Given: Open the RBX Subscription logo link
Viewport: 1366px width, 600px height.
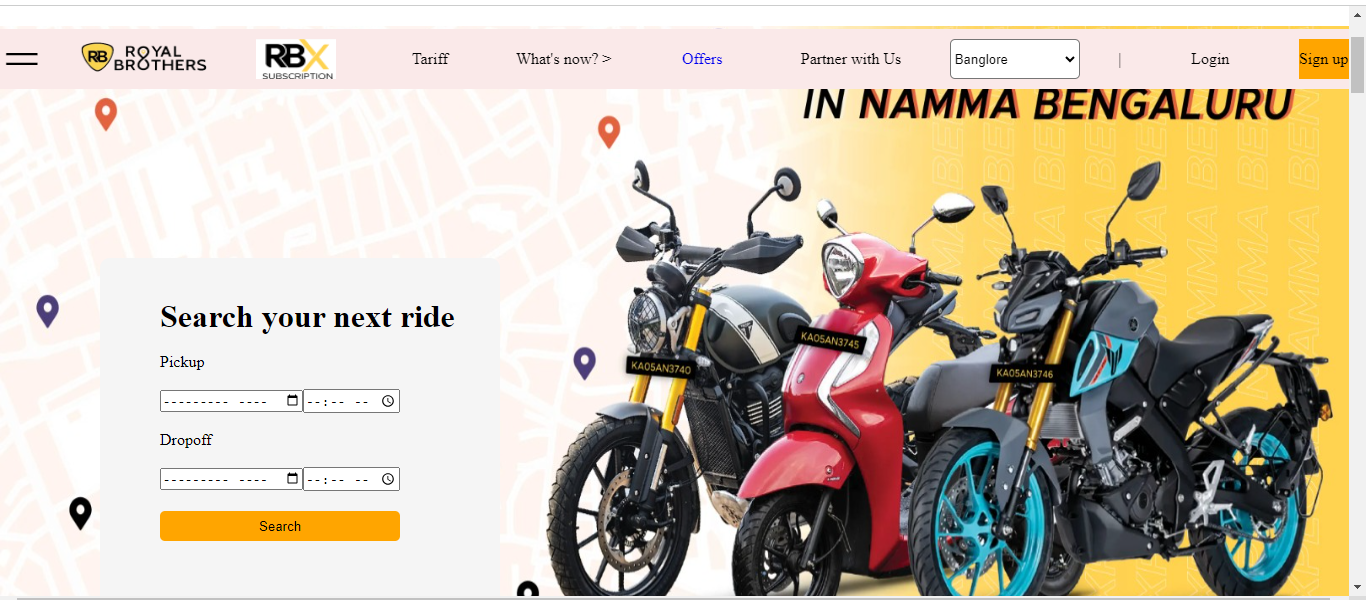Looking at the screenshot, I should click(x=296, y=60).
